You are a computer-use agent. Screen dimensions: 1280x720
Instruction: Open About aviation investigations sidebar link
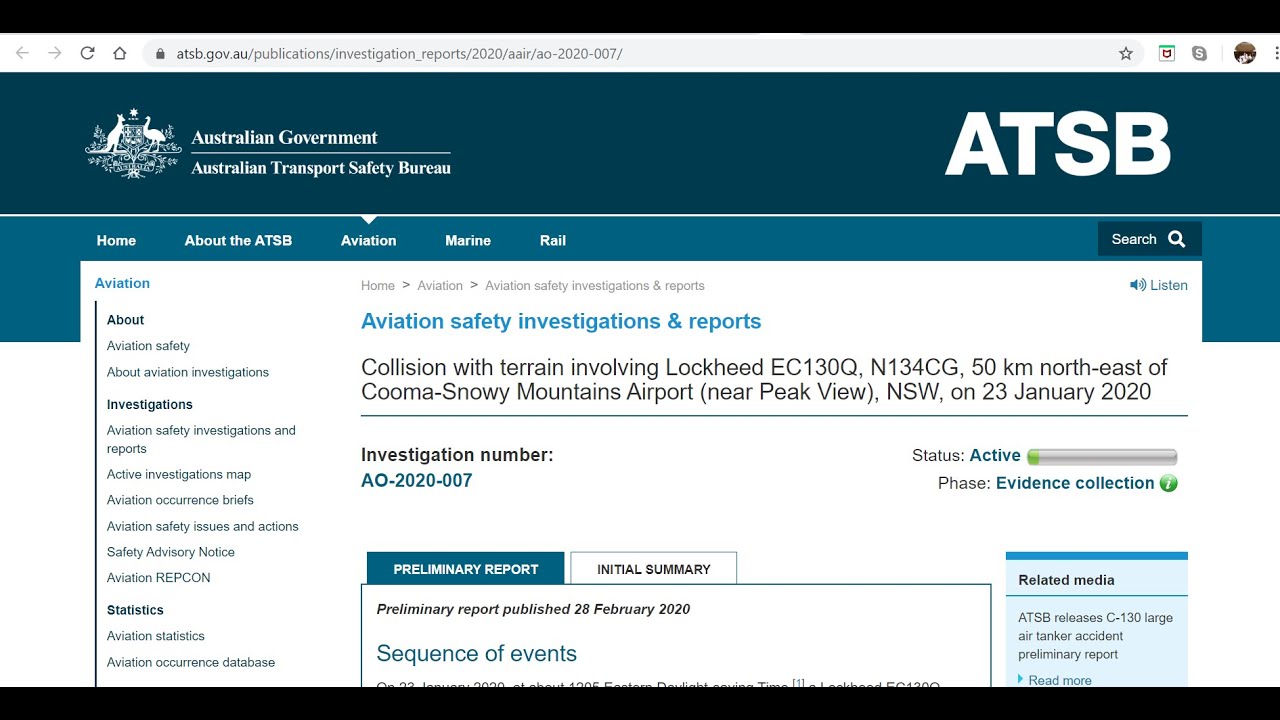coord(188,372)
